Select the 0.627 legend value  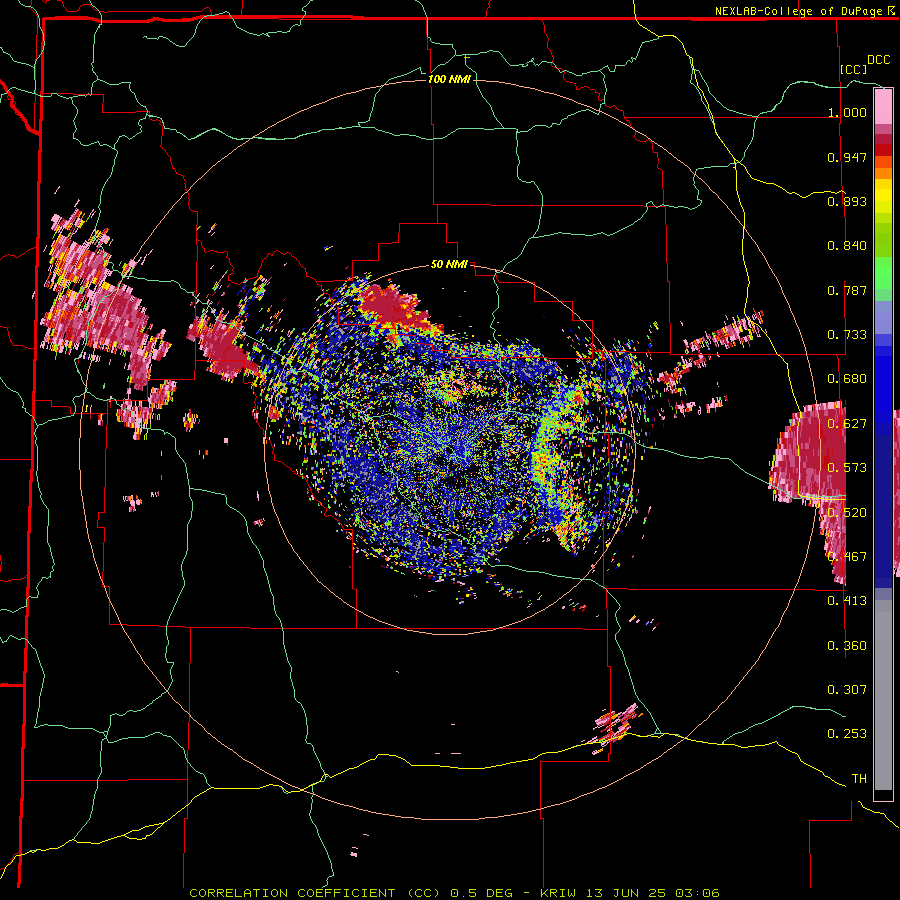click(x=847, y=424)
